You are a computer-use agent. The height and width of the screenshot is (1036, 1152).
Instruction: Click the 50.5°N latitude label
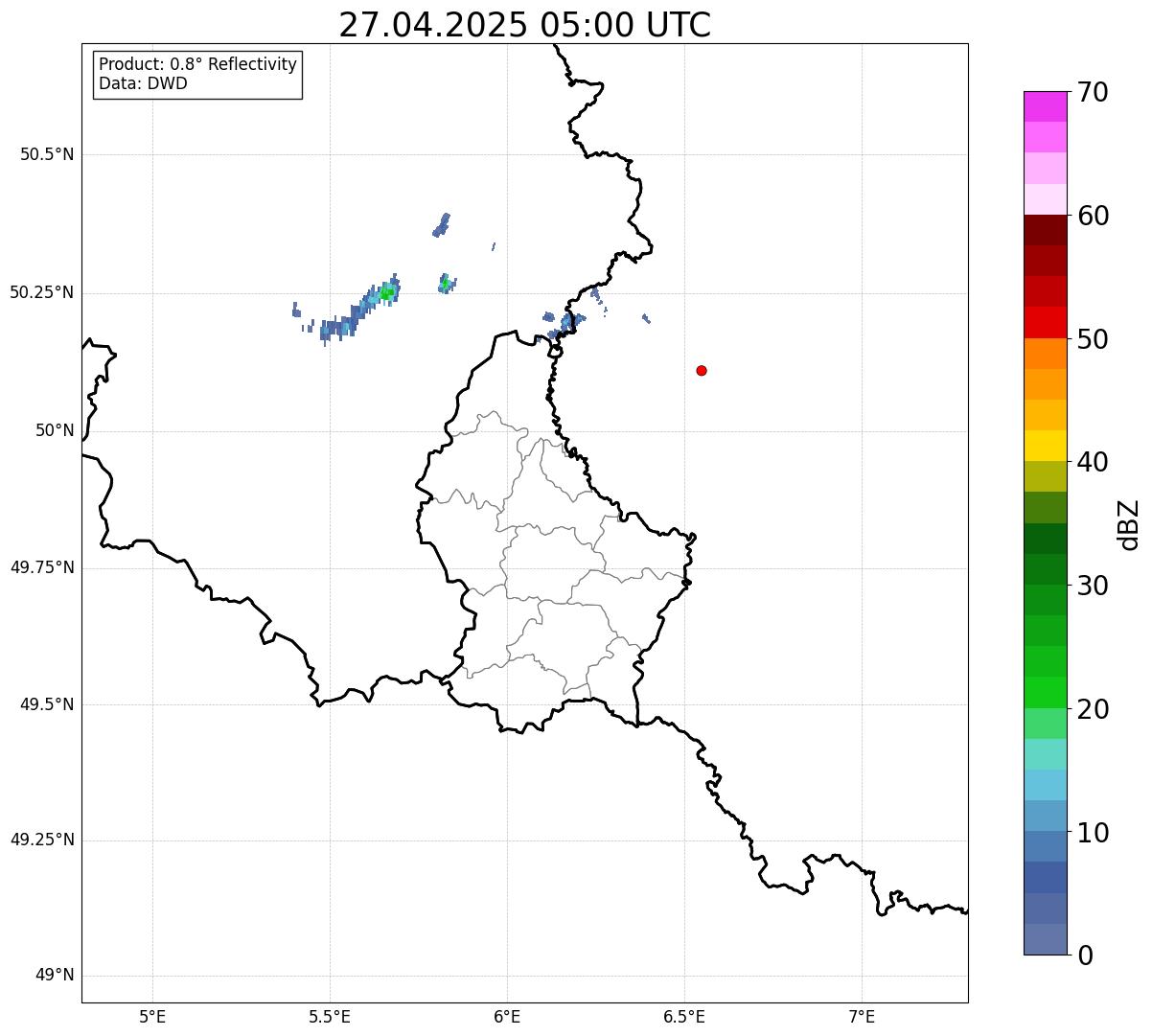point(47,154)
